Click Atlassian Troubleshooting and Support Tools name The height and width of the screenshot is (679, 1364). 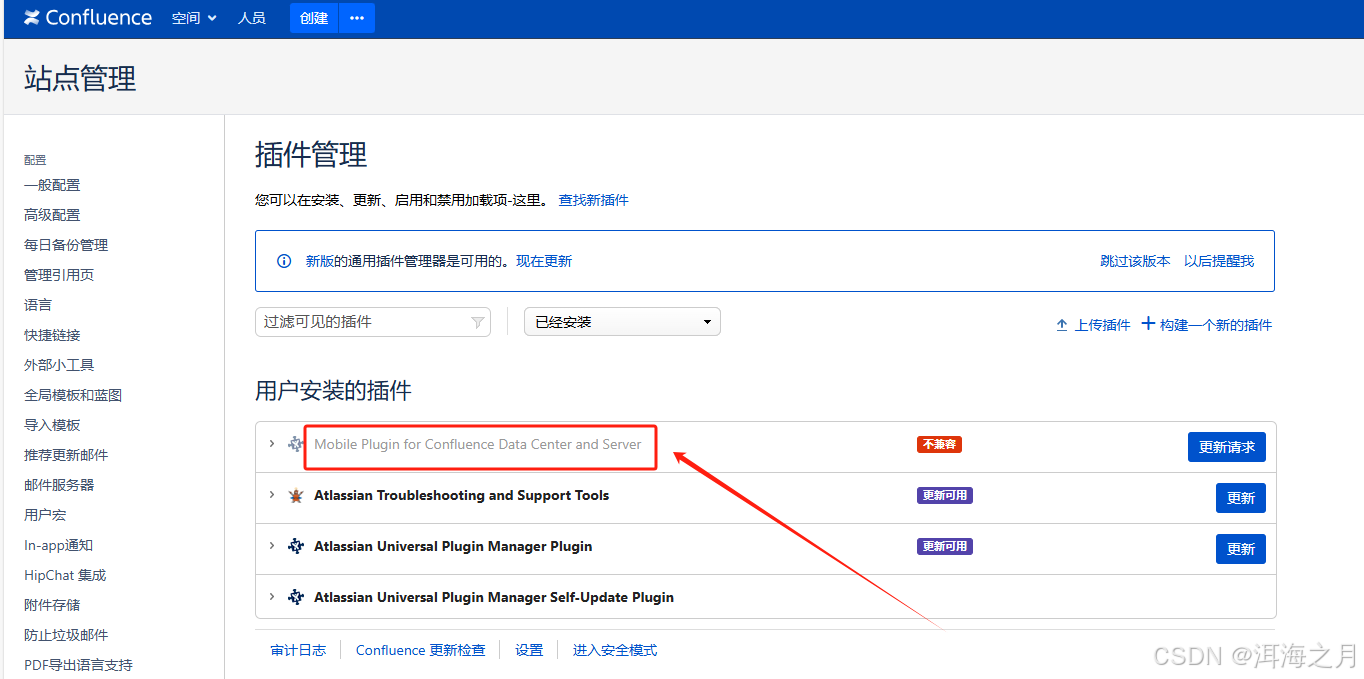coord(462,495)
